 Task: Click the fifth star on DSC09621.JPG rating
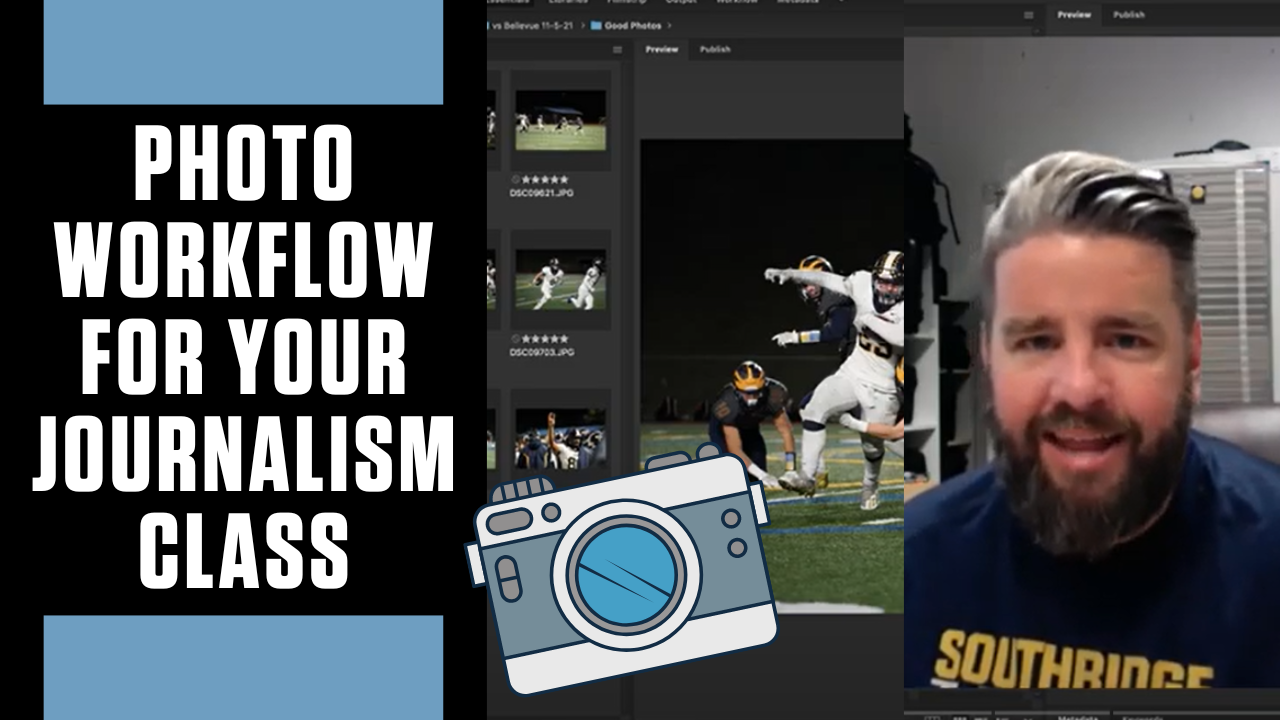tap(565, 179)
